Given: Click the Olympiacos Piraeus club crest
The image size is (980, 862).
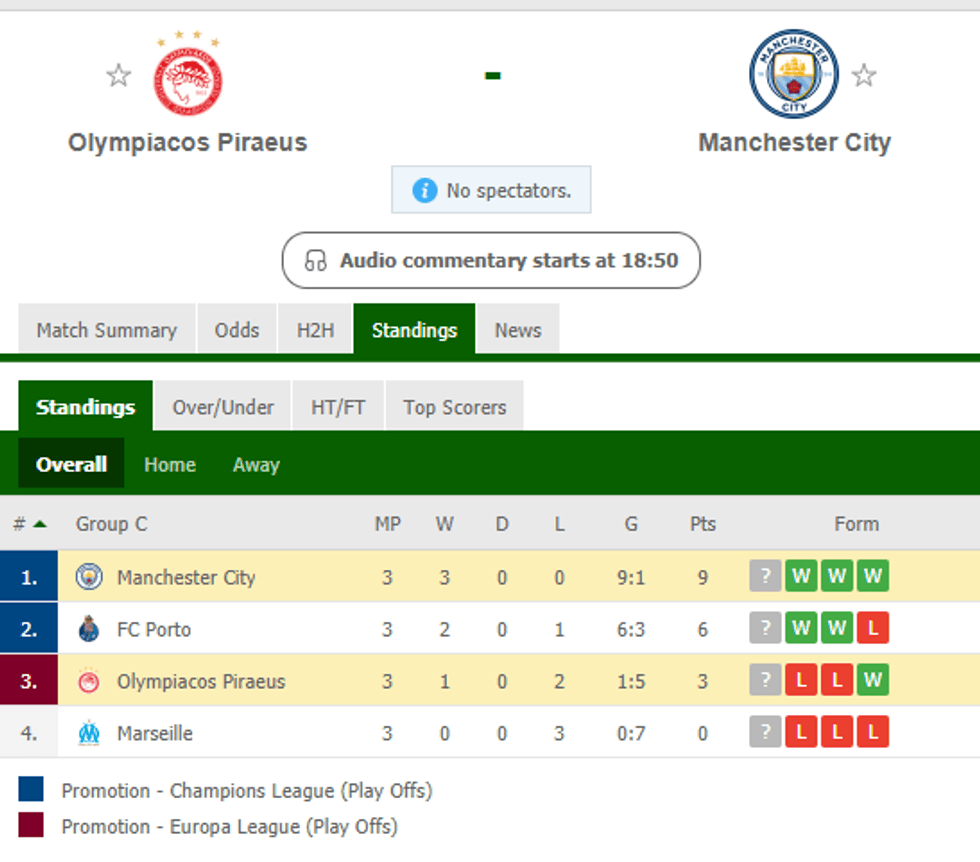Looking at the screenshot, I should point(187,77).
